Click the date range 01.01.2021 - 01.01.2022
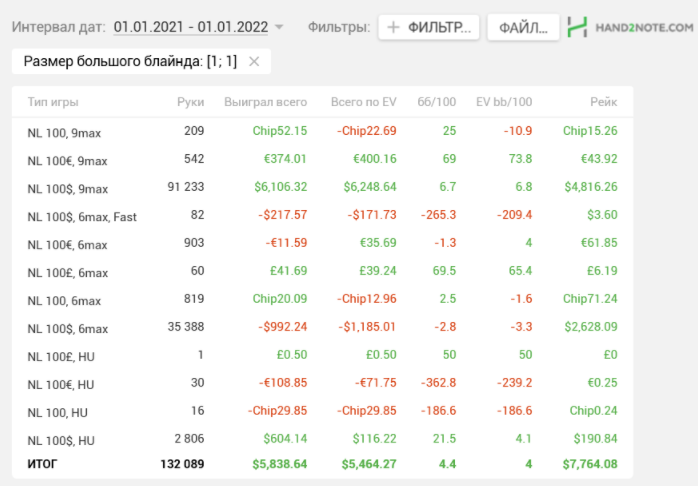Image resolution: width=698 pixels, height=486 pixels. (x=192, y=27)
